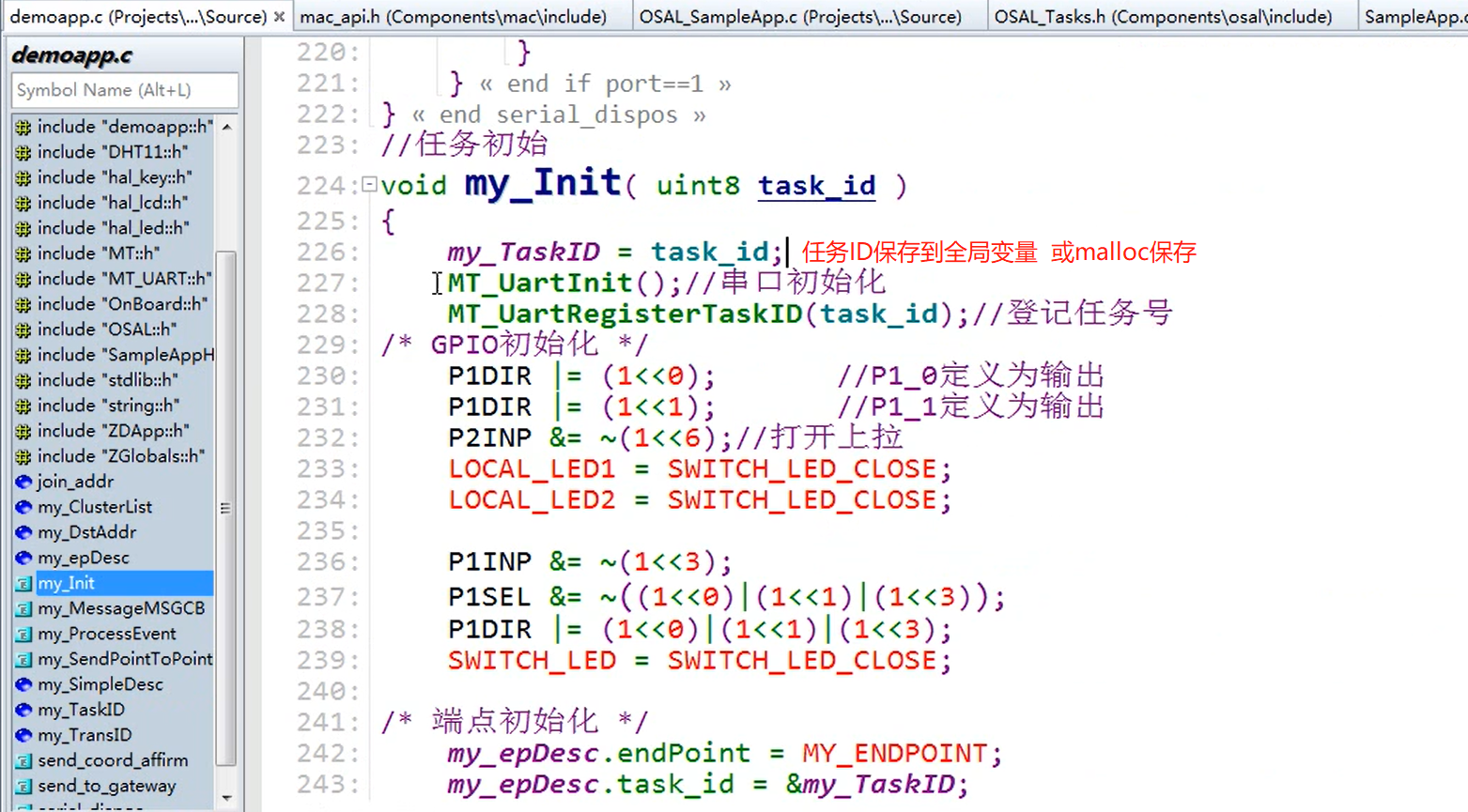Screen dimensions: 1468x812
Task: Click &my_TaskID on line 243
Action: tap(871, 784)
